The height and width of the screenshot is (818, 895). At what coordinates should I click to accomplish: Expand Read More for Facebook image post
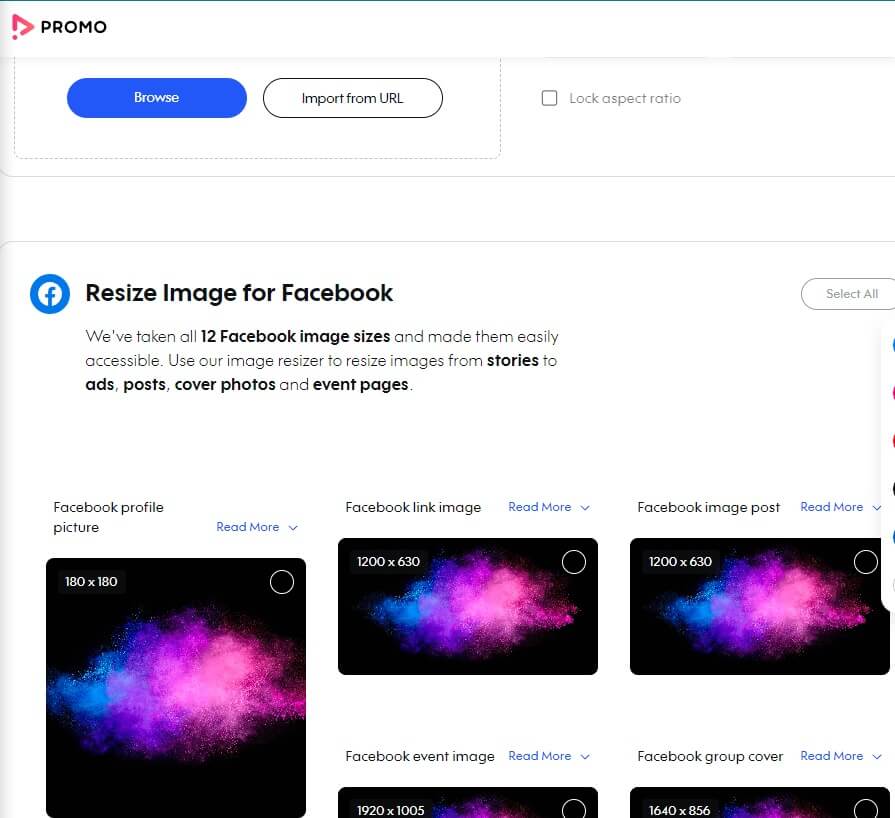(x=840, y=507)
